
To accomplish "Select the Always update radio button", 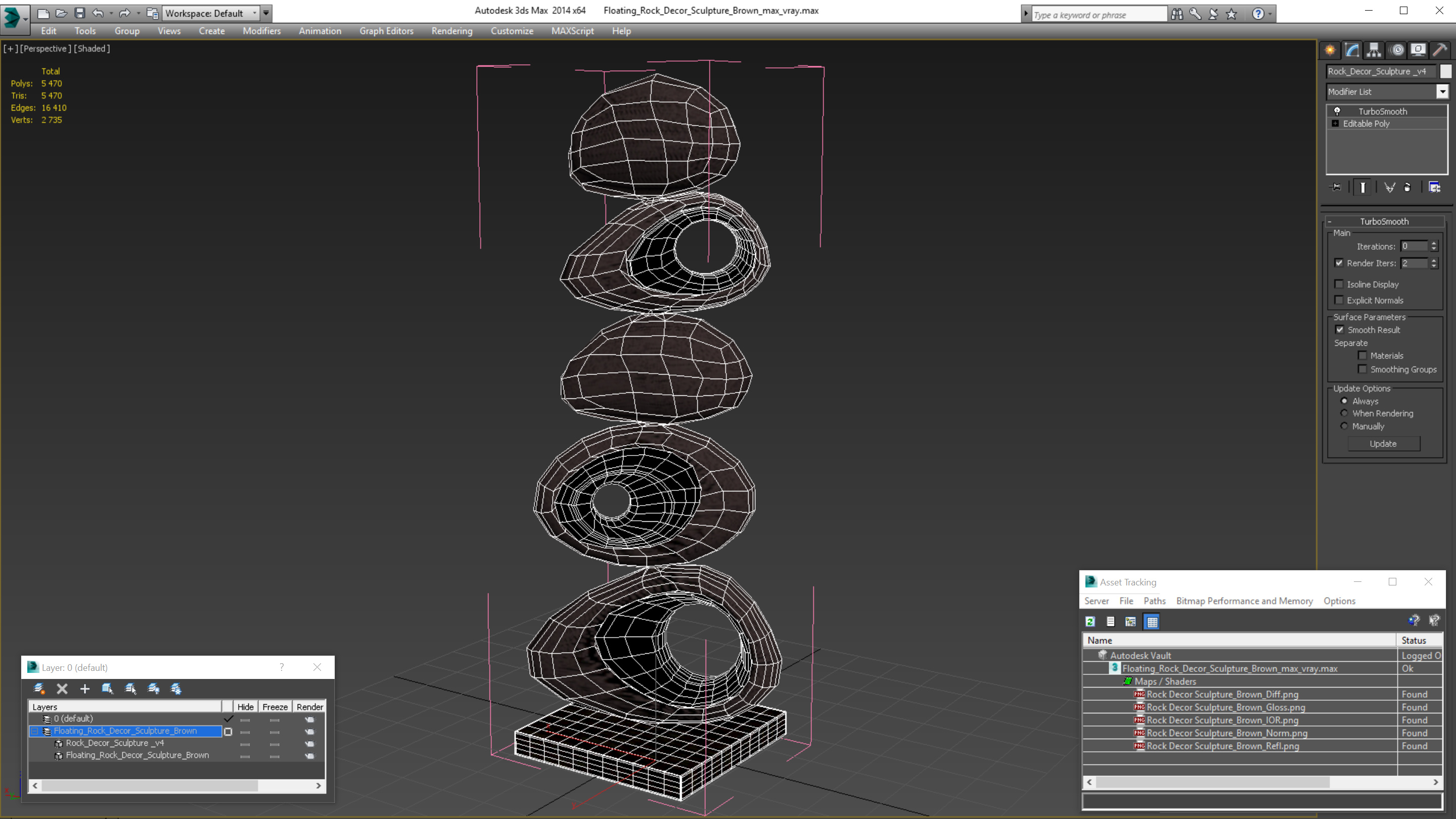I will point(1344,401).
